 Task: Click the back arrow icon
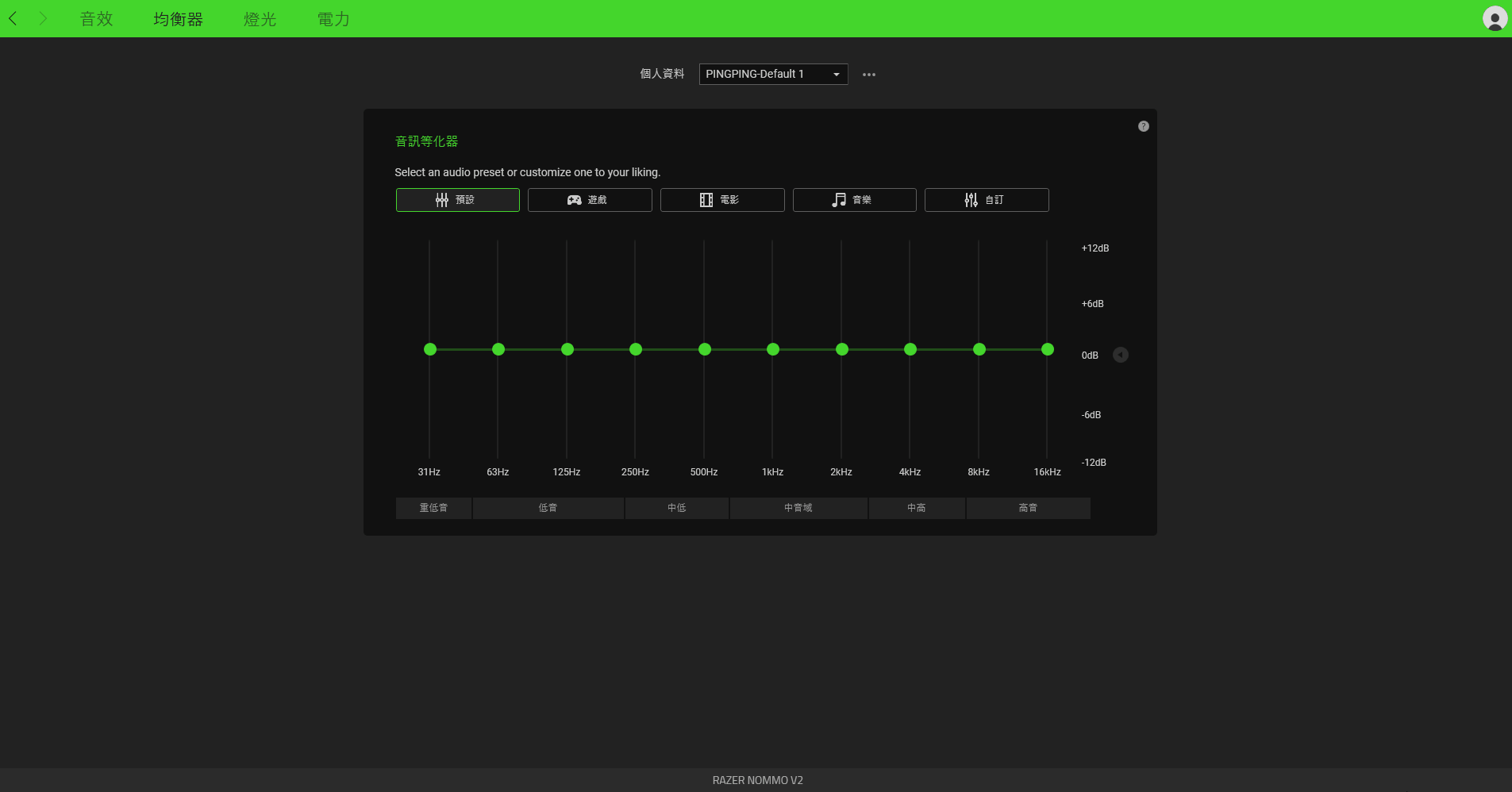(13, 18)
